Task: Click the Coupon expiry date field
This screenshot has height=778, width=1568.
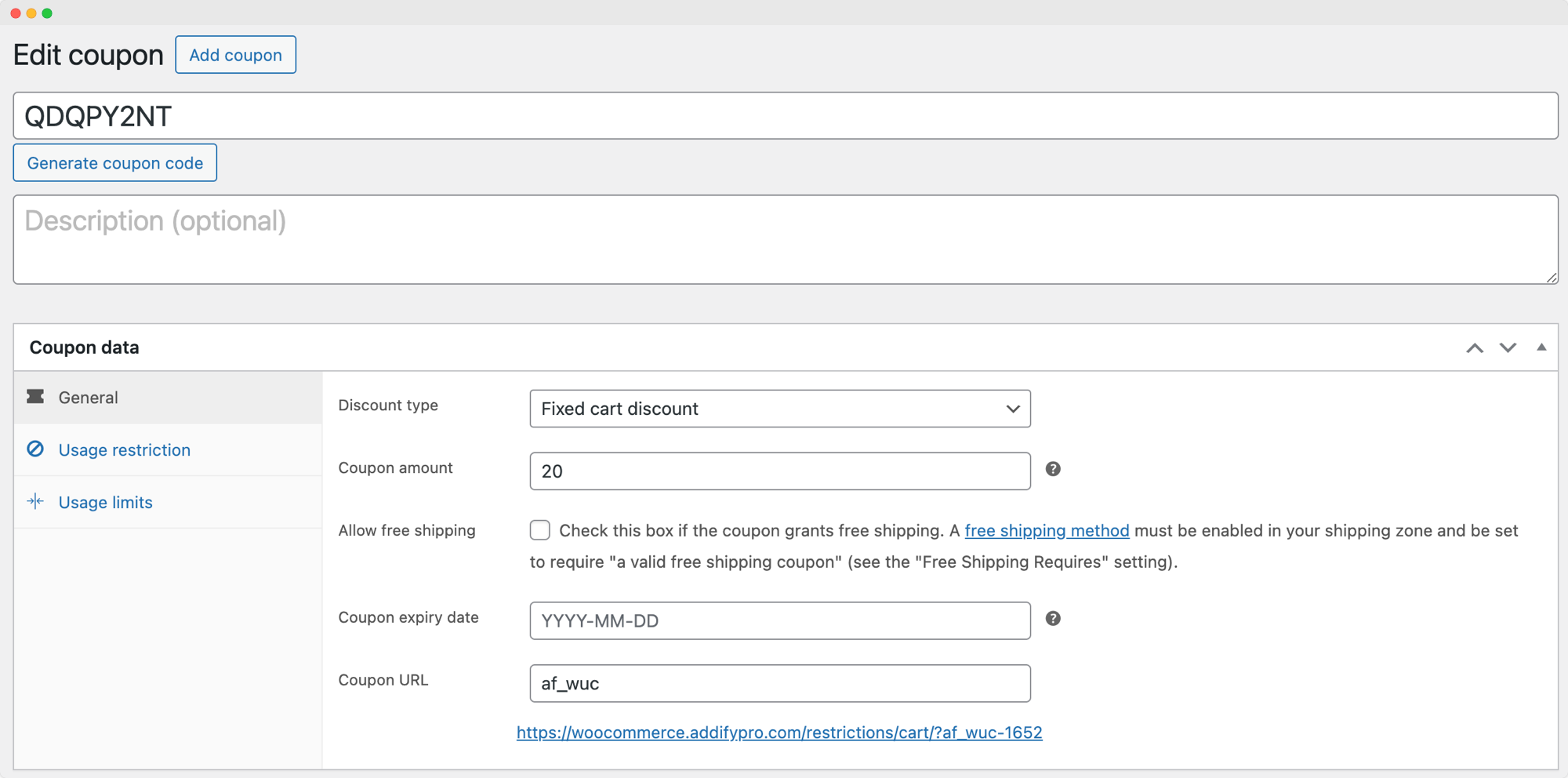Action: point(779,620)
